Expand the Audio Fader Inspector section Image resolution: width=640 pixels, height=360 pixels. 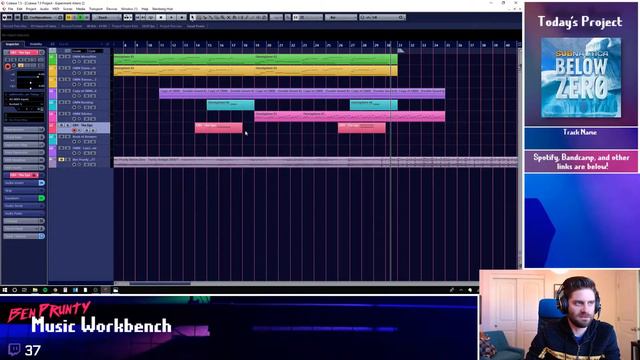pos(24,213)
